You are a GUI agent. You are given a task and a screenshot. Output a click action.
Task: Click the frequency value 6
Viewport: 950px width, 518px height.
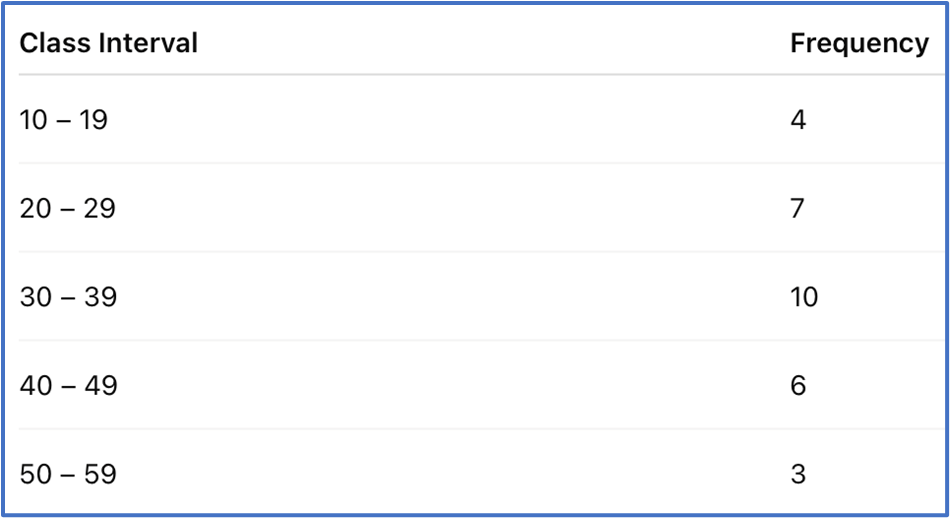(x=798, y=385)
